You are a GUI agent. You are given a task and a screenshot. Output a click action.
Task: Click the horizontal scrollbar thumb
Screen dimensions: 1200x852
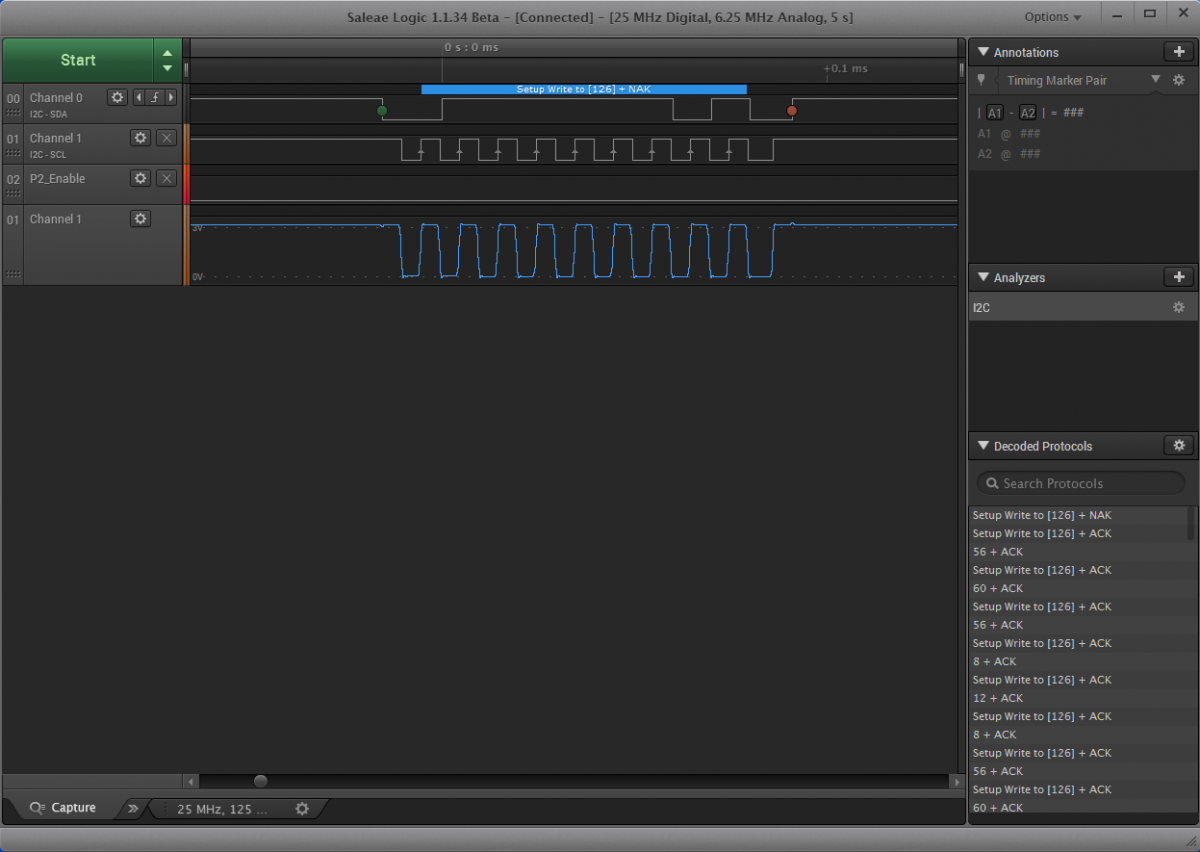[261, 781]
